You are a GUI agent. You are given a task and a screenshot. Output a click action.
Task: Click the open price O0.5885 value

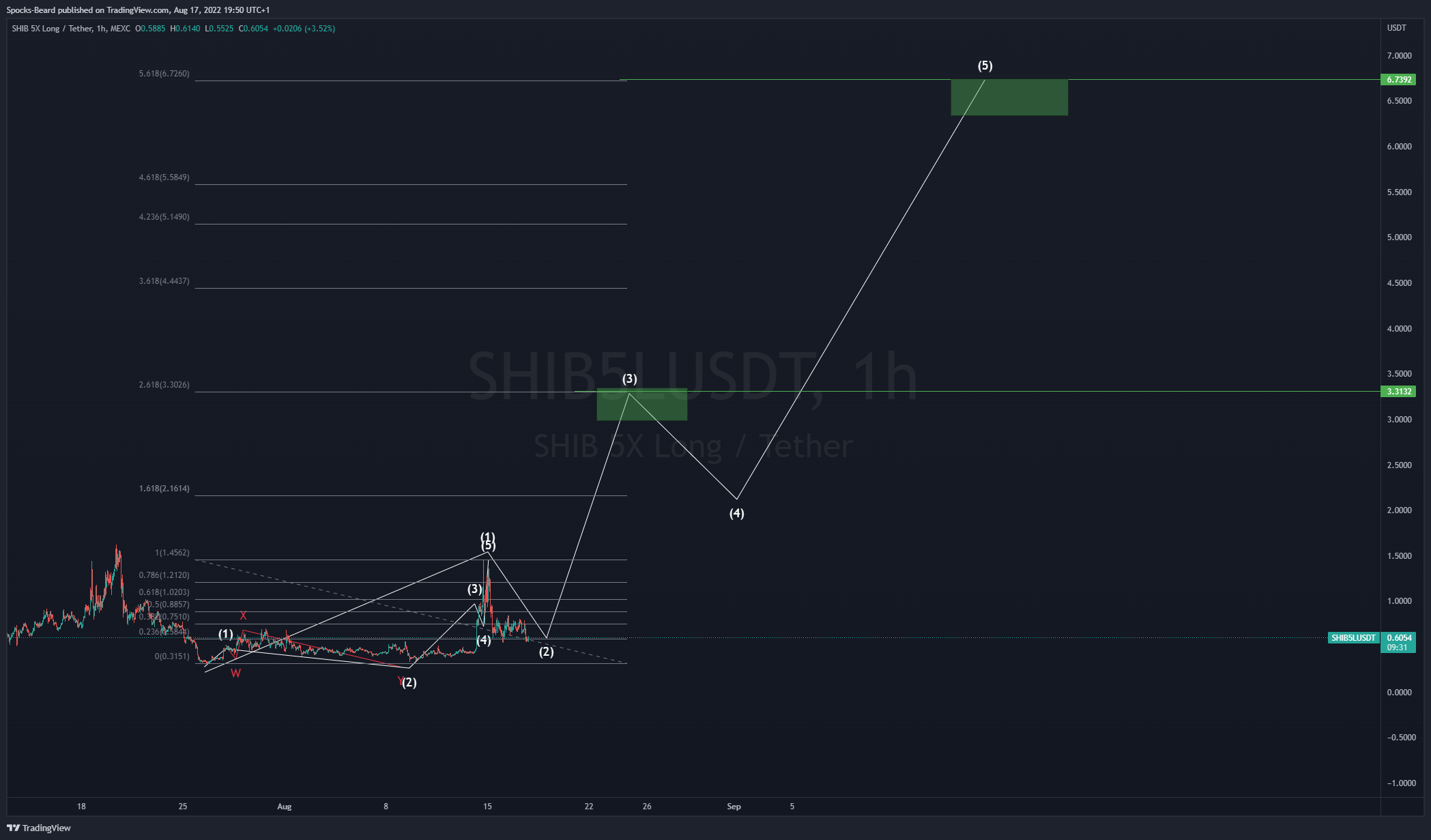pyautogui.click(x=150, y=29)
